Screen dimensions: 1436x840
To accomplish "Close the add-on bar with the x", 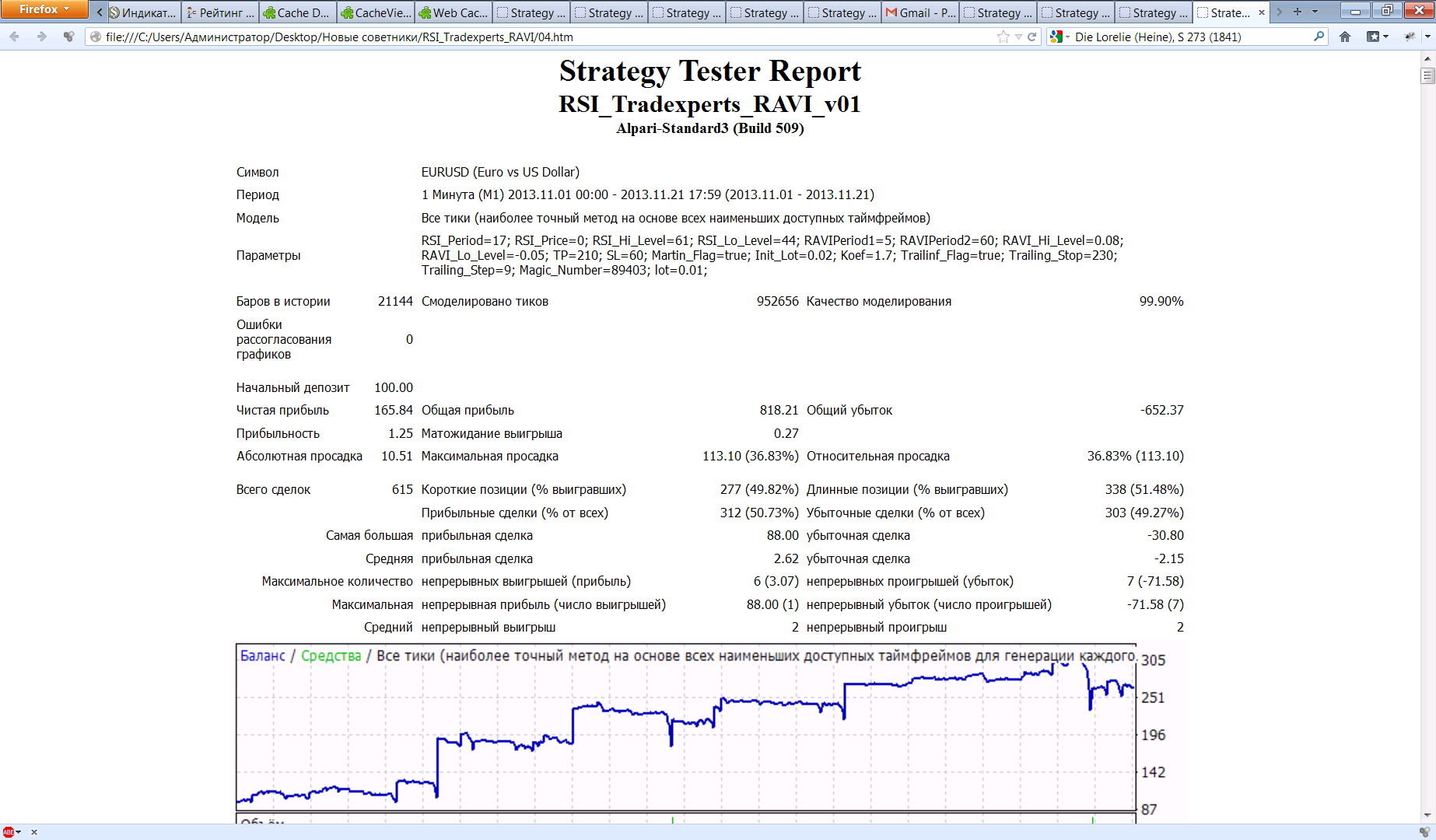I will click(x=34, y=831).
